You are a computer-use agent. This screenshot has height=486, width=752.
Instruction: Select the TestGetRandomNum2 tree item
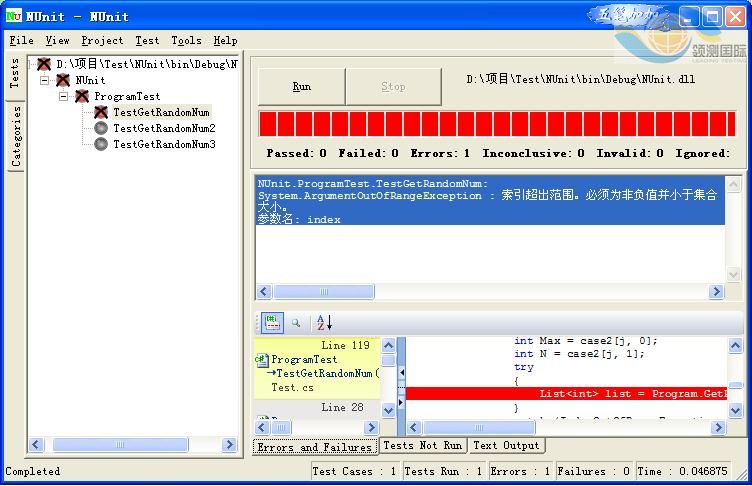pyautogui.click(x=164, y=128)
